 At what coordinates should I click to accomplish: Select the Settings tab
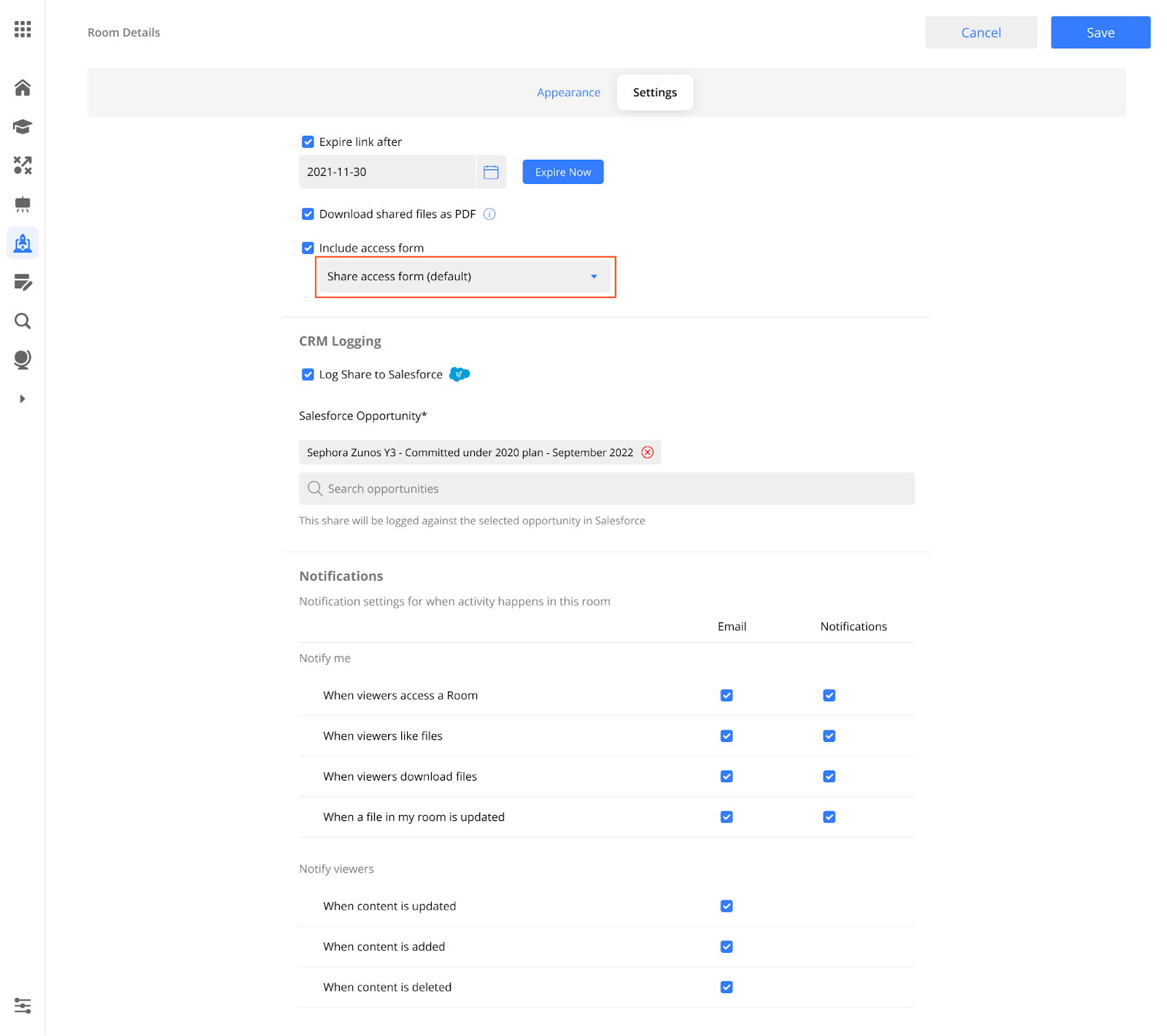[x=654, y=93]
